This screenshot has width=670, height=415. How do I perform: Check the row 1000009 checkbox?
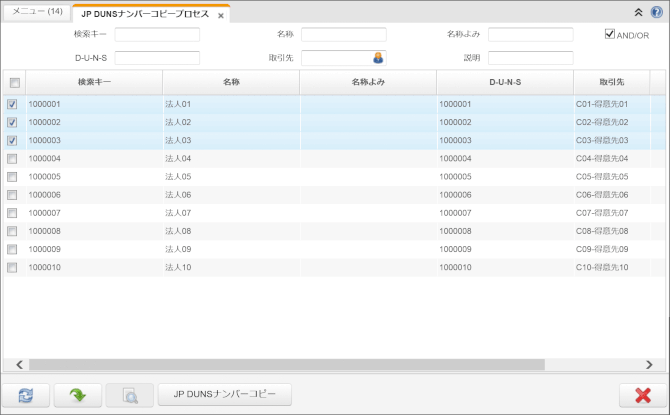12,249
